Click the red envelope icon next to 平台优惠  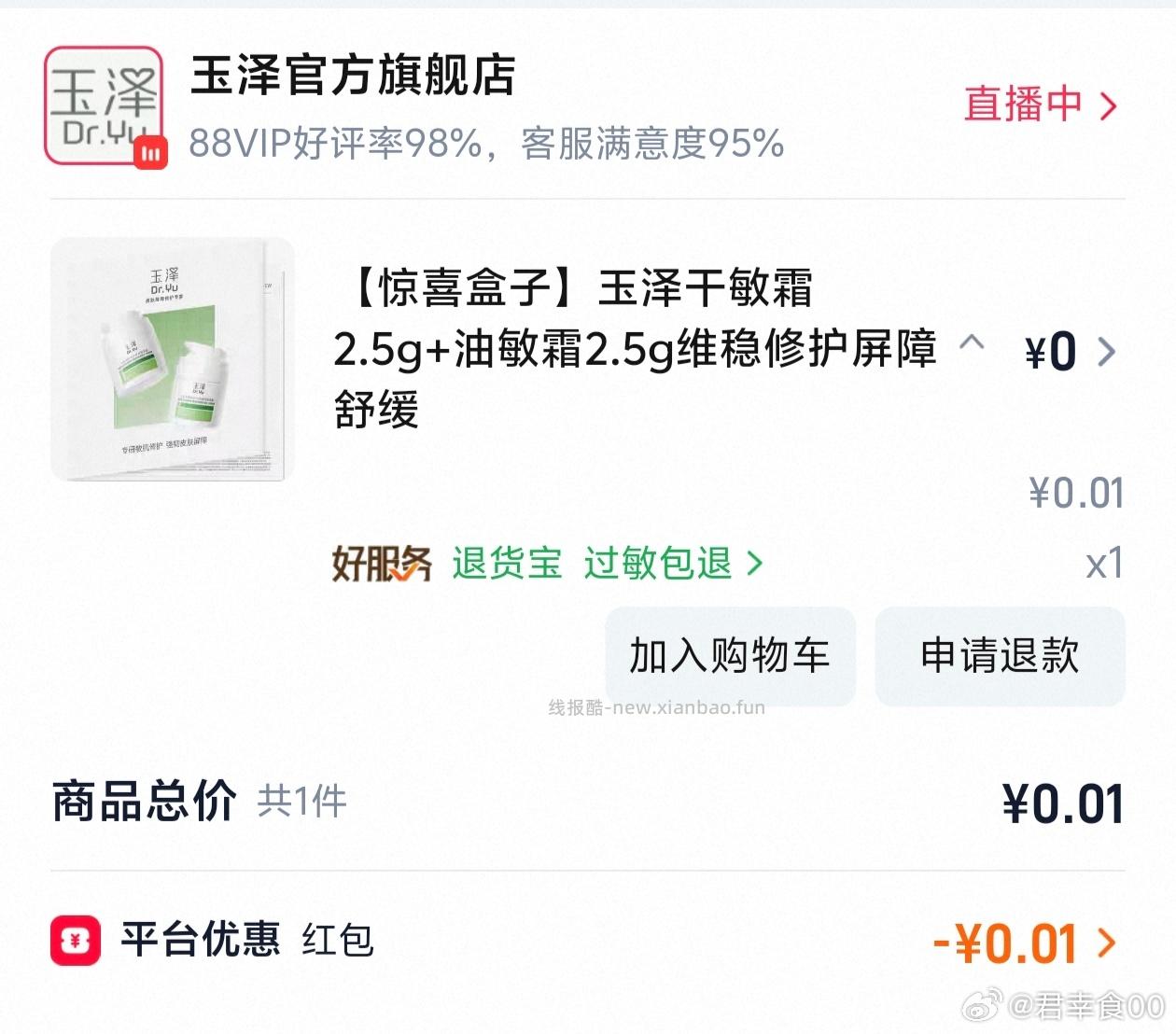click(x=75, y=943)
